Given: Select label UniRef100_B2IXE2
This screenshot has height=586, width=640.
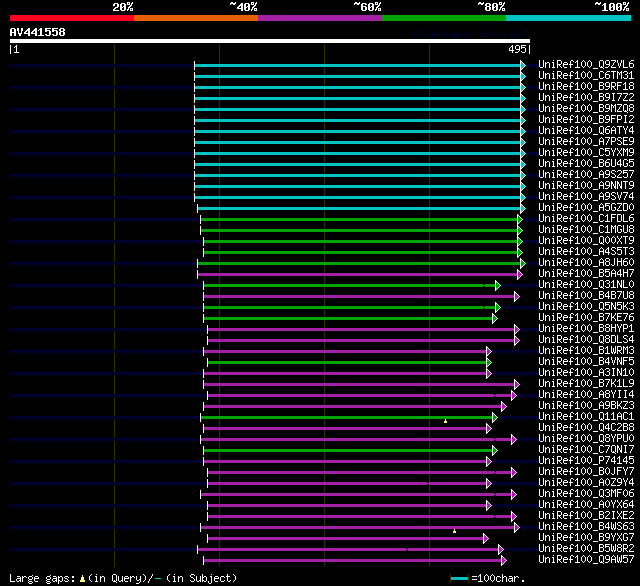Looking at the screenshot, I should click(586, 516).
